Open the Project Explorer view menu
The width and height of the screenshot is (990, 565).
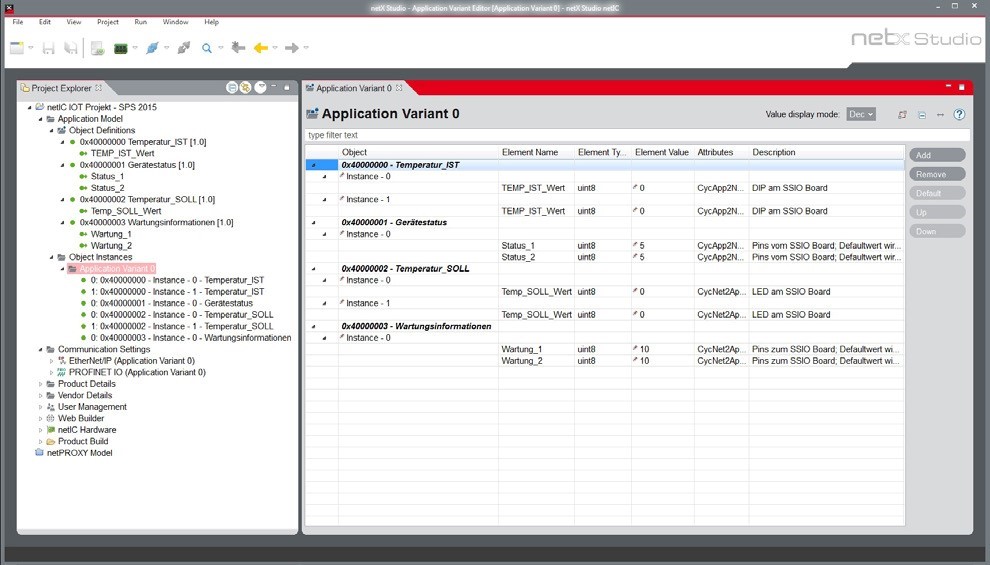pyautogui.click(x=260, y=88)
